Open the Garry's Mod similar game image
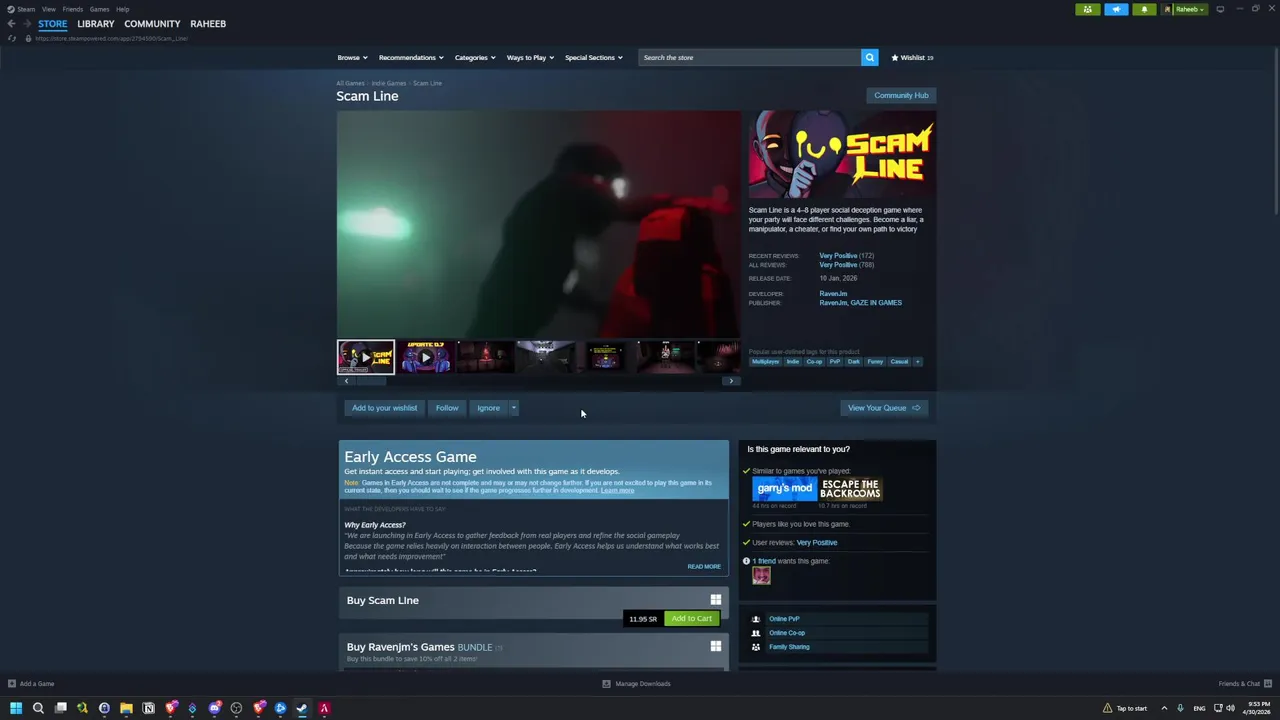 [784, 489]
